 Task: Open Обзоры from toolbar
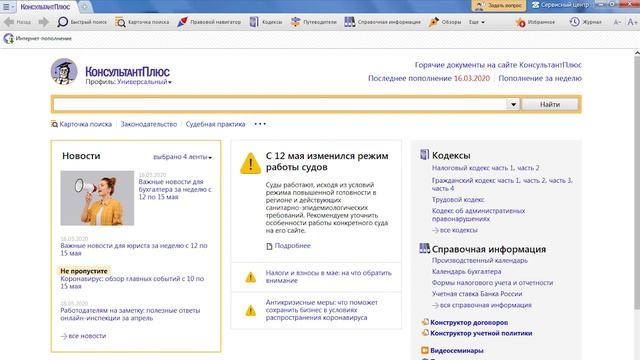(x=445, y=22)
